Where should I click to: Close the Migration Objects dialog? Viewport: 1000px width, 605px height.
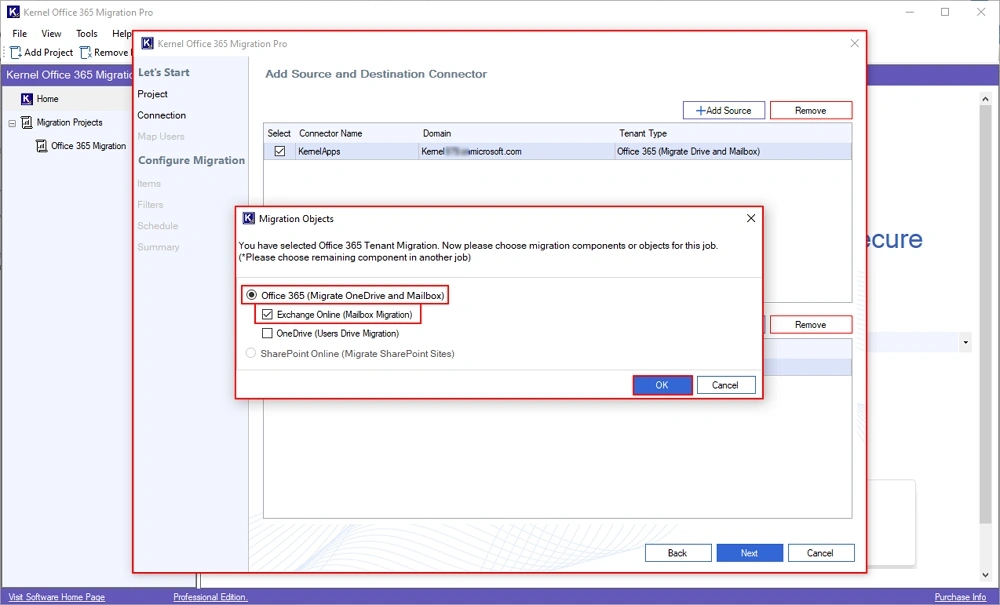pos(751,218)
